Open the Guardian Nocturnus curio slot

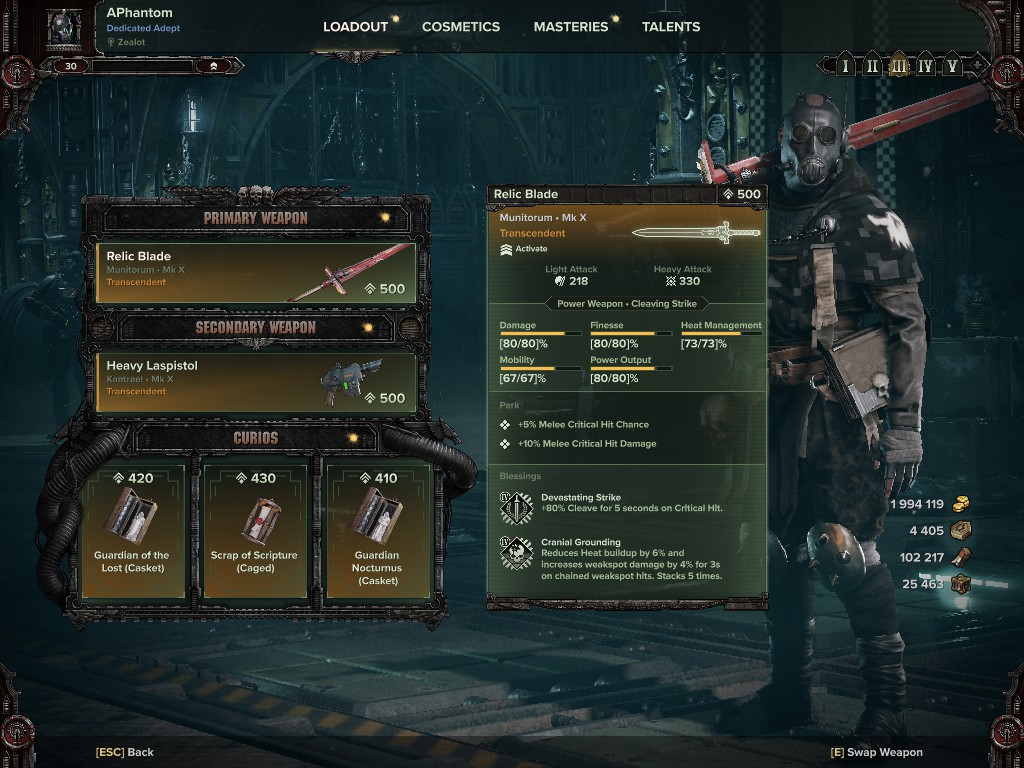tap(377, 530)
